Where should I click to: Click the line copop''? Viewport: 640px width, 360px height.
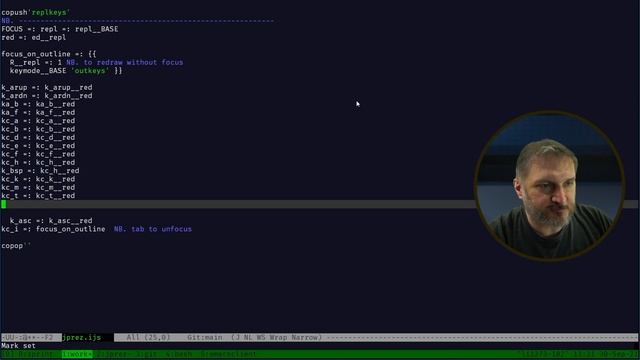tap(16, 246)
